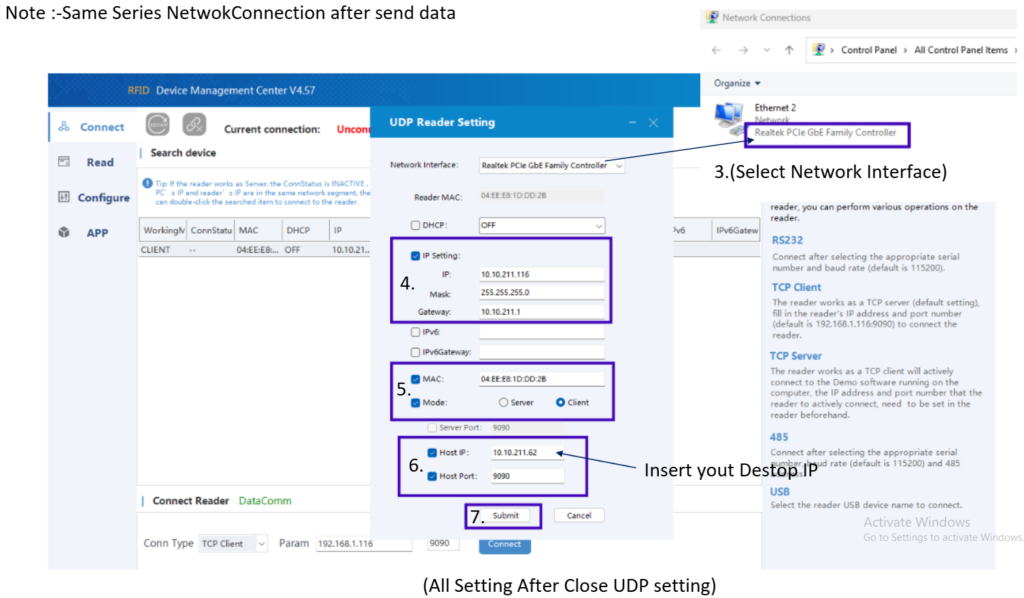This screenshot has width=1024, height=598.
Task: Enable the IPv6Gateway checkbox
Action: point(415,352)
